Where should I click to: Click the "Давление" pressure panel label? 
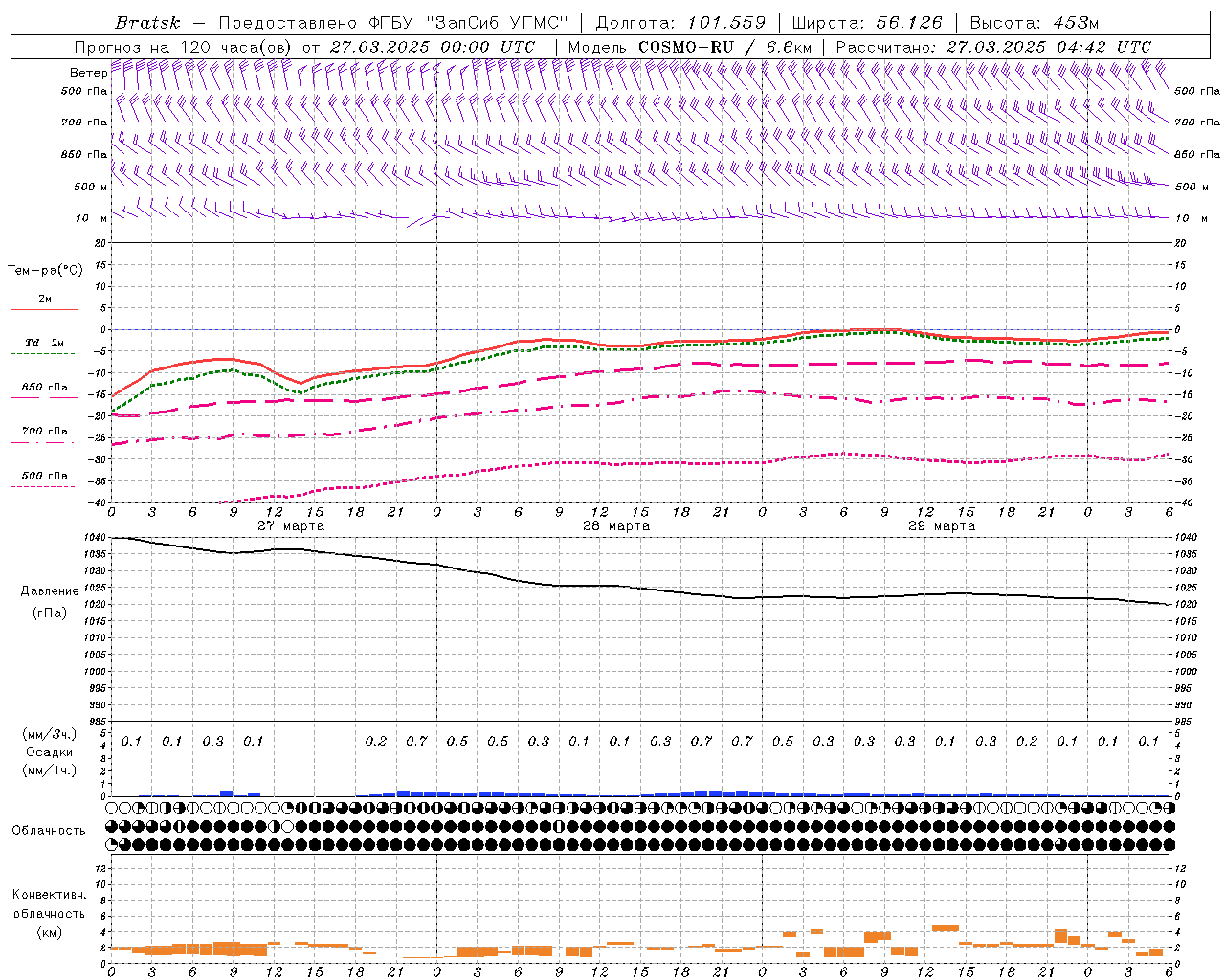[x=50, y=591]
